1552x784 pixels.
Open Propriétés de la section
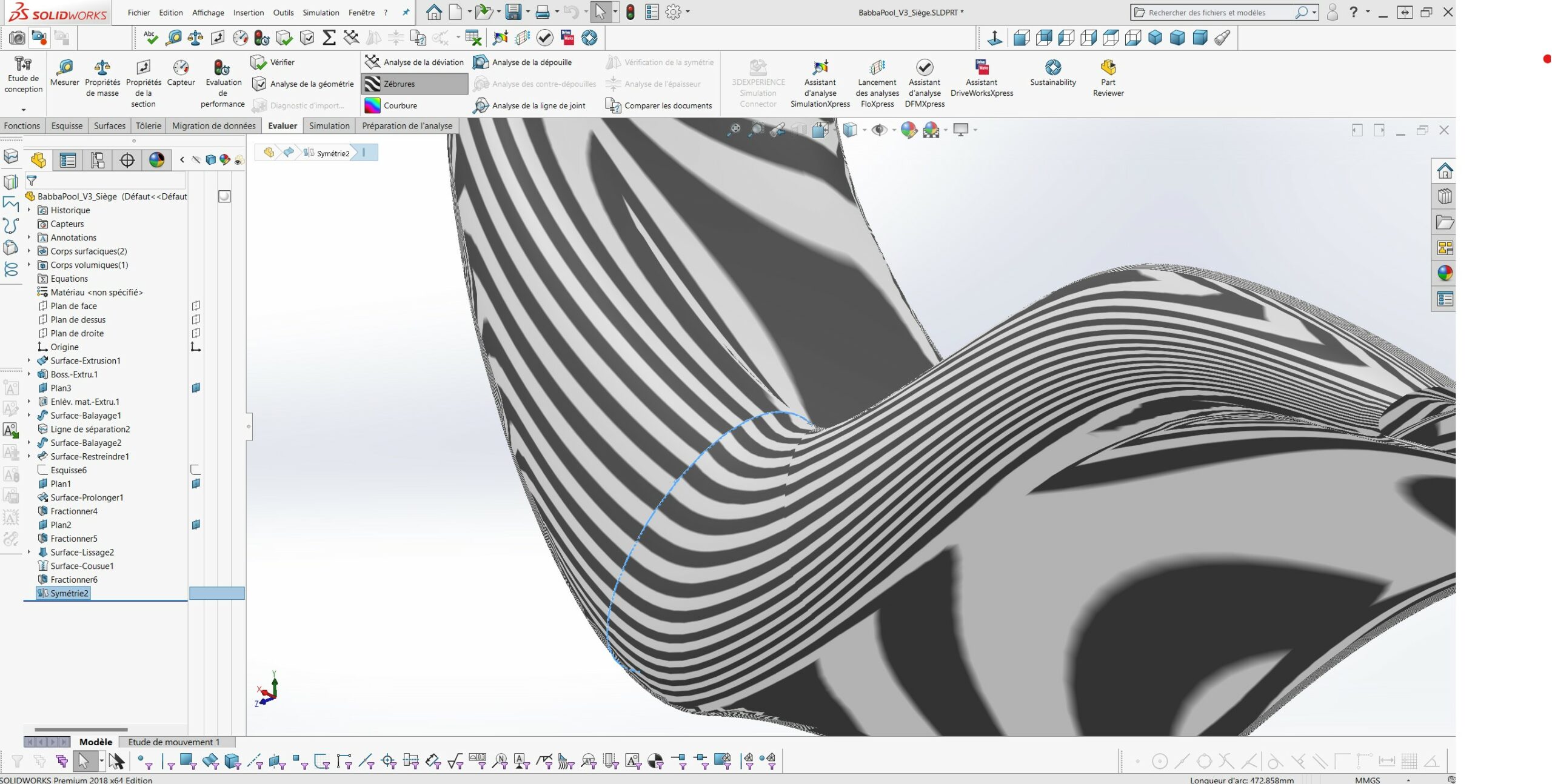coord(144,84)
